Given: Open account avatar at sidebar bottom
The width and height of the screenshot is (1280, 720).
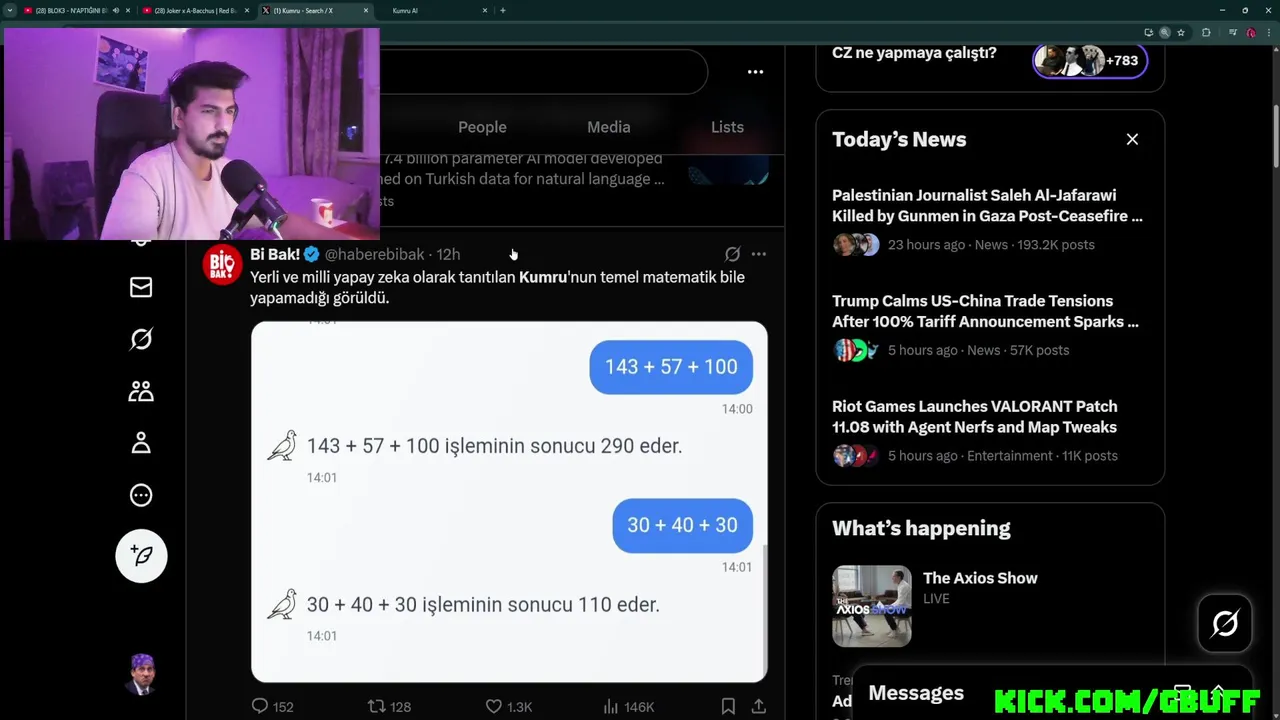Looking at the screenshot, I should [x=141, y=675].
